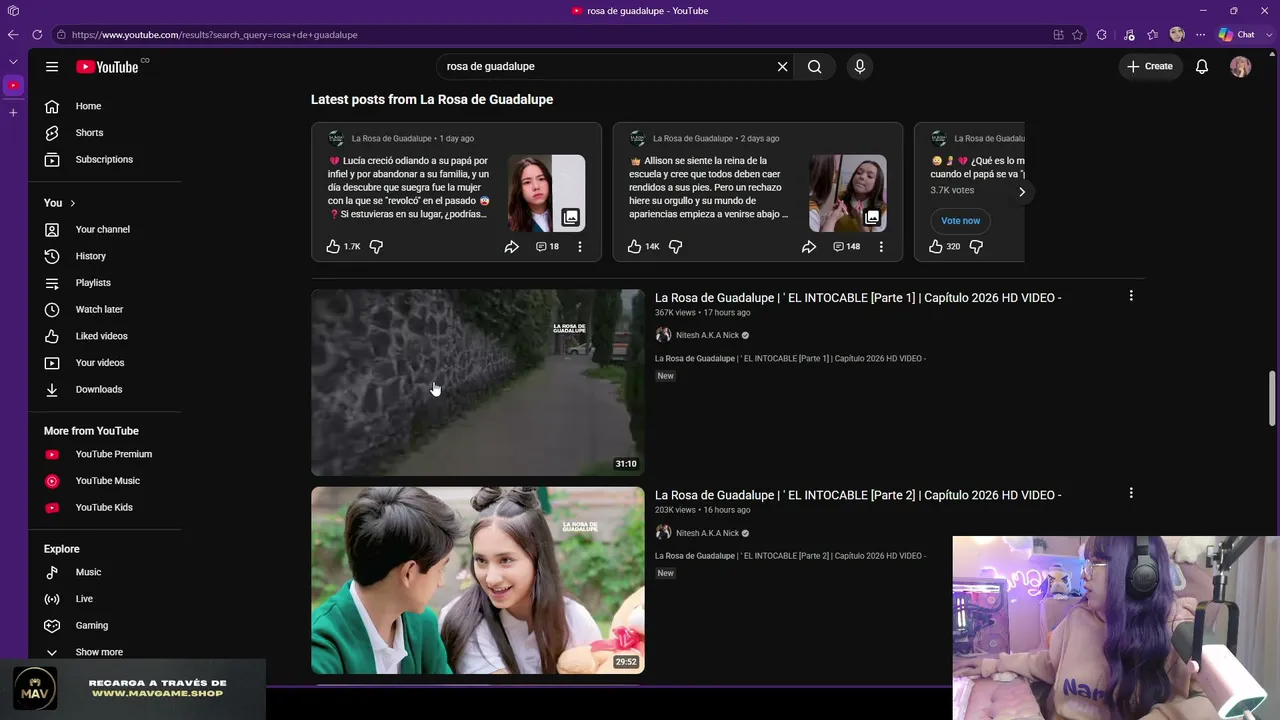The height and width of the screenshot is (720, 1280).
Task: Expand the You section chevron
Action: [72, 204]
